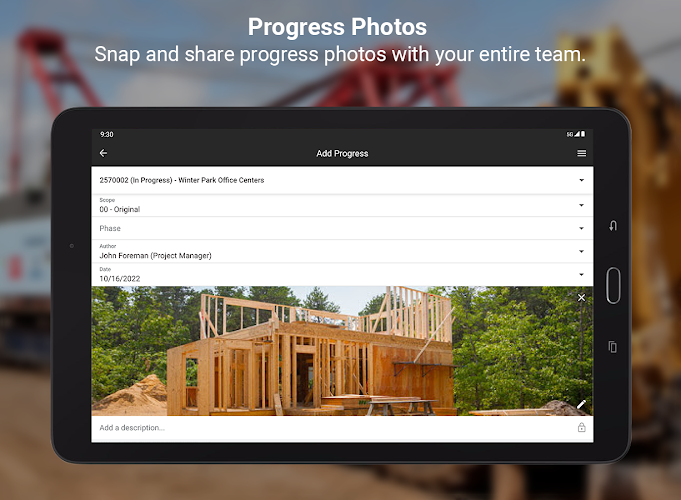Tap the 00 - Original scope value
This screenshot has width=681, height=500.
point(120,209)
